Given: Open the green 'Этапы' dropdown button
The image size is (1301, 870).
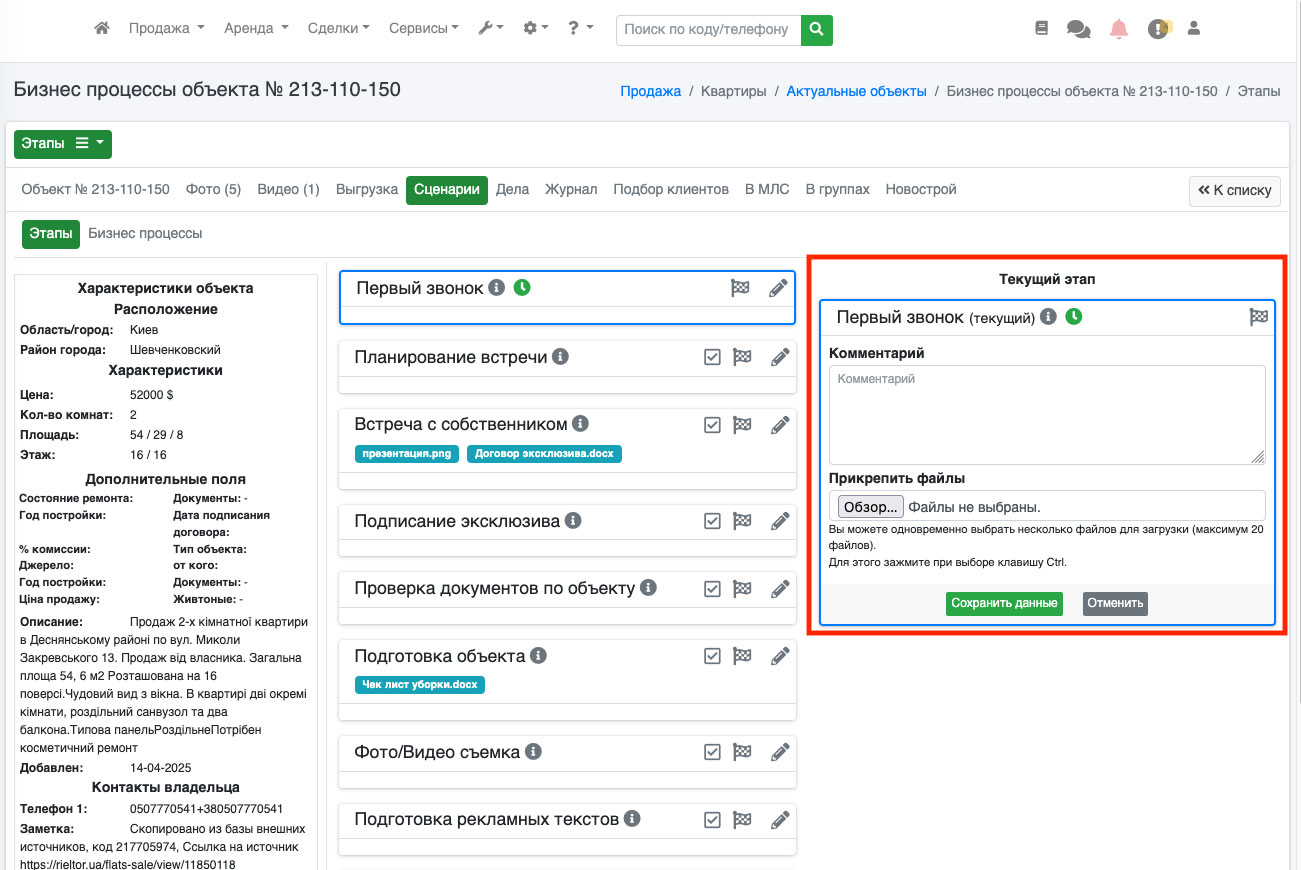Looking at the screenshot, I should (x=63, y=144).
